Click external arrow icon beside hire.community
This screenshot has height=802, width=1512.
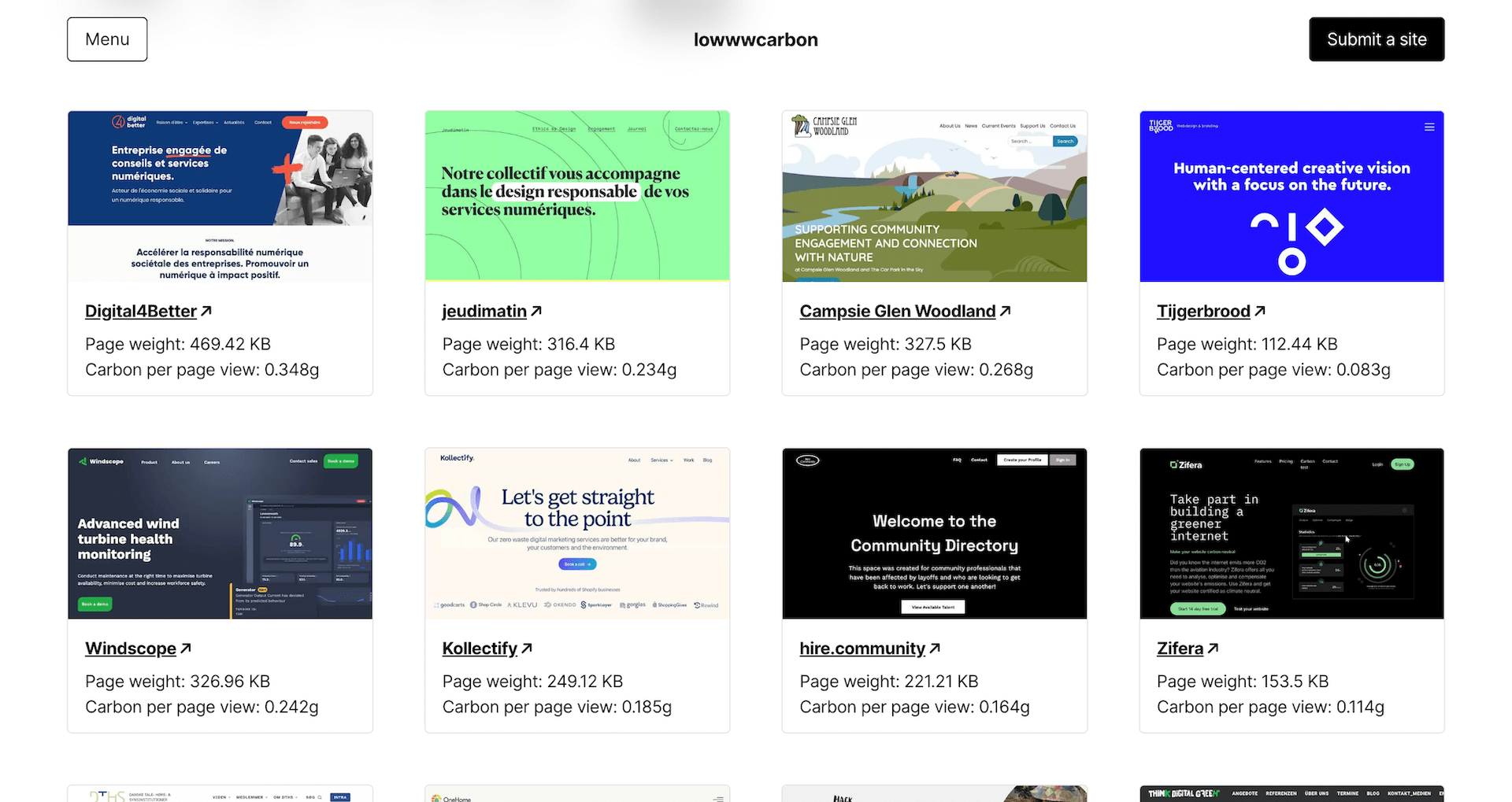pyautogui.click(x=935, y=648)
